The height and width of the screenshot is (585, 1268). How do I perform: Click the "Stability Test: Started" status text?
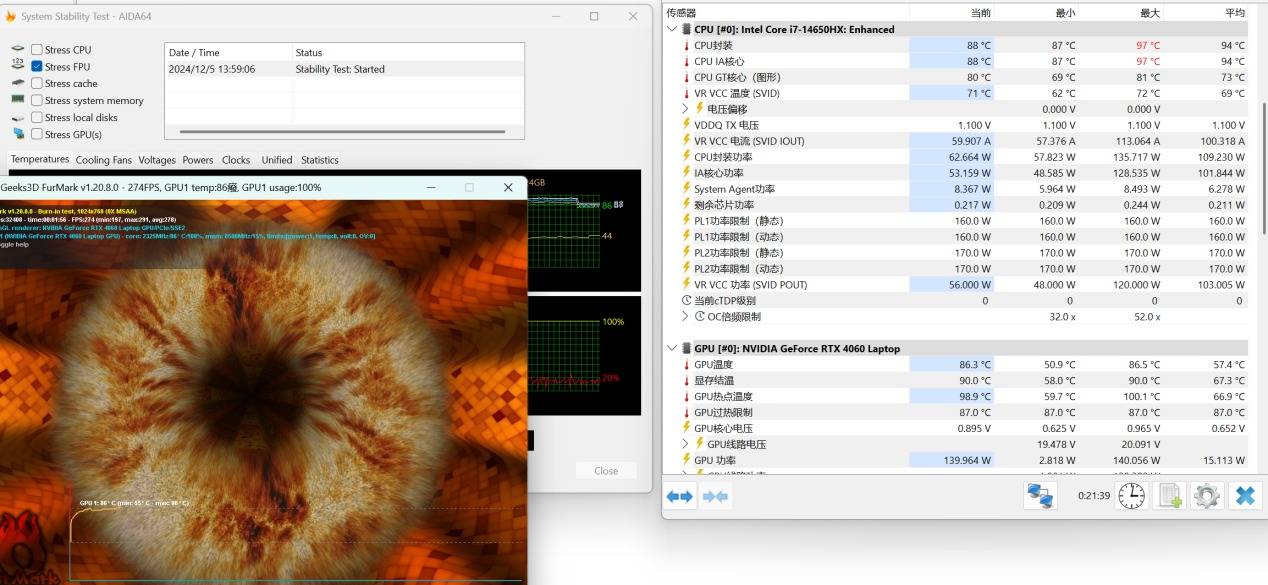tap(340, 69)
